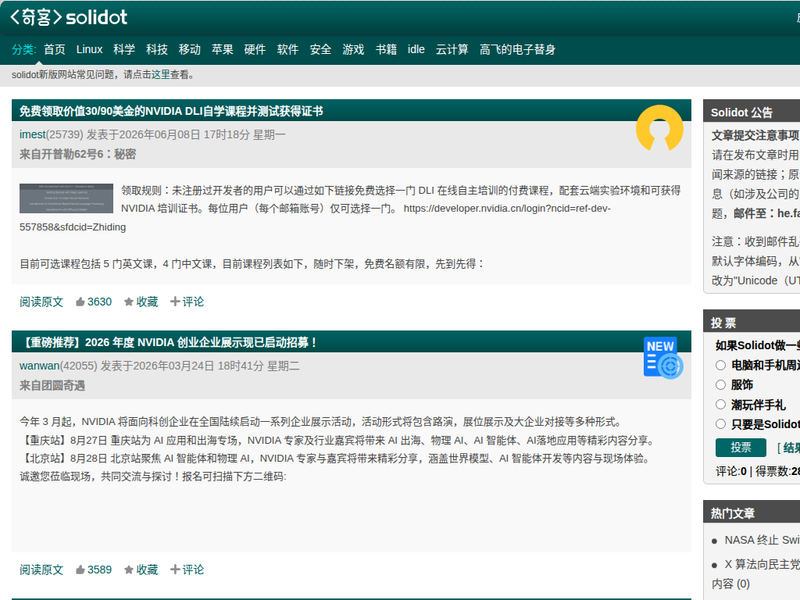Open article title 免费领取NVIDIA DLI自学课程
Image resolution: width=800 pixels, height=600 pixels.
[x=171, y=111]
